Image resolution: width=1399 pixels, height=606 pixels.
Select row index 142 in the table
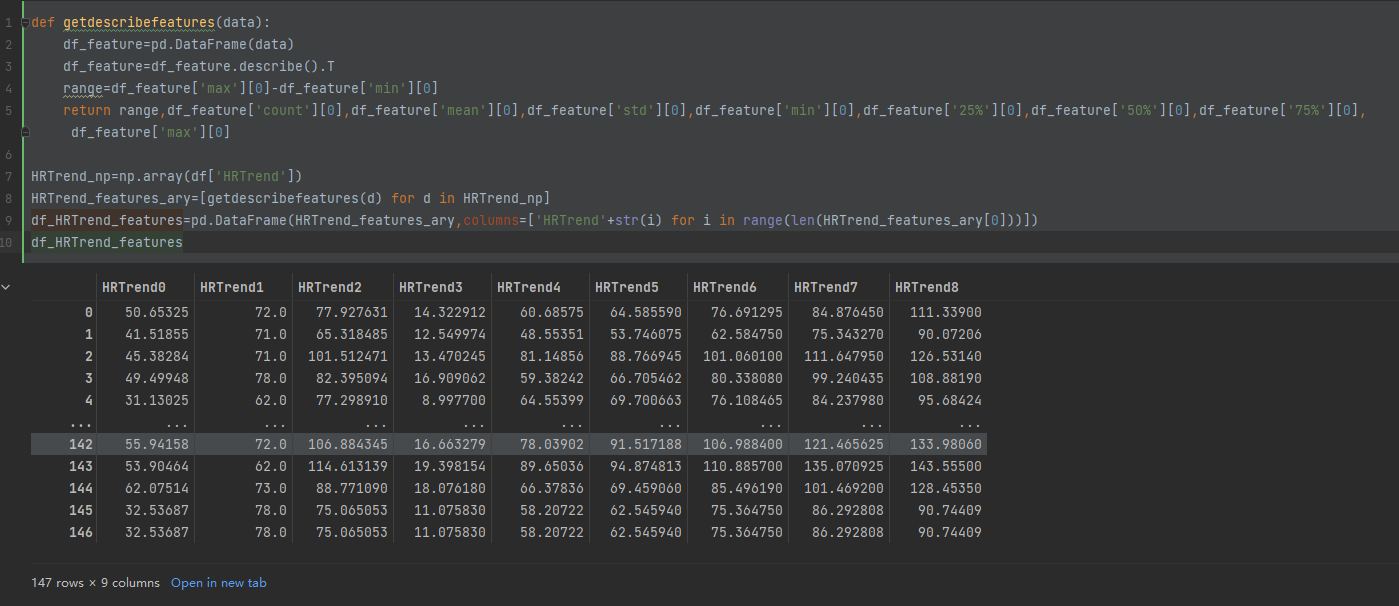(82, 444)
